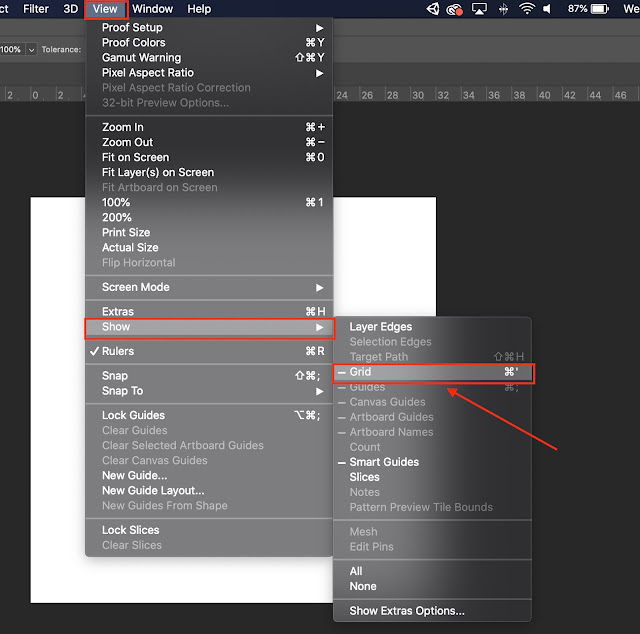Open the AirPlay display icon

click(479, 9)
